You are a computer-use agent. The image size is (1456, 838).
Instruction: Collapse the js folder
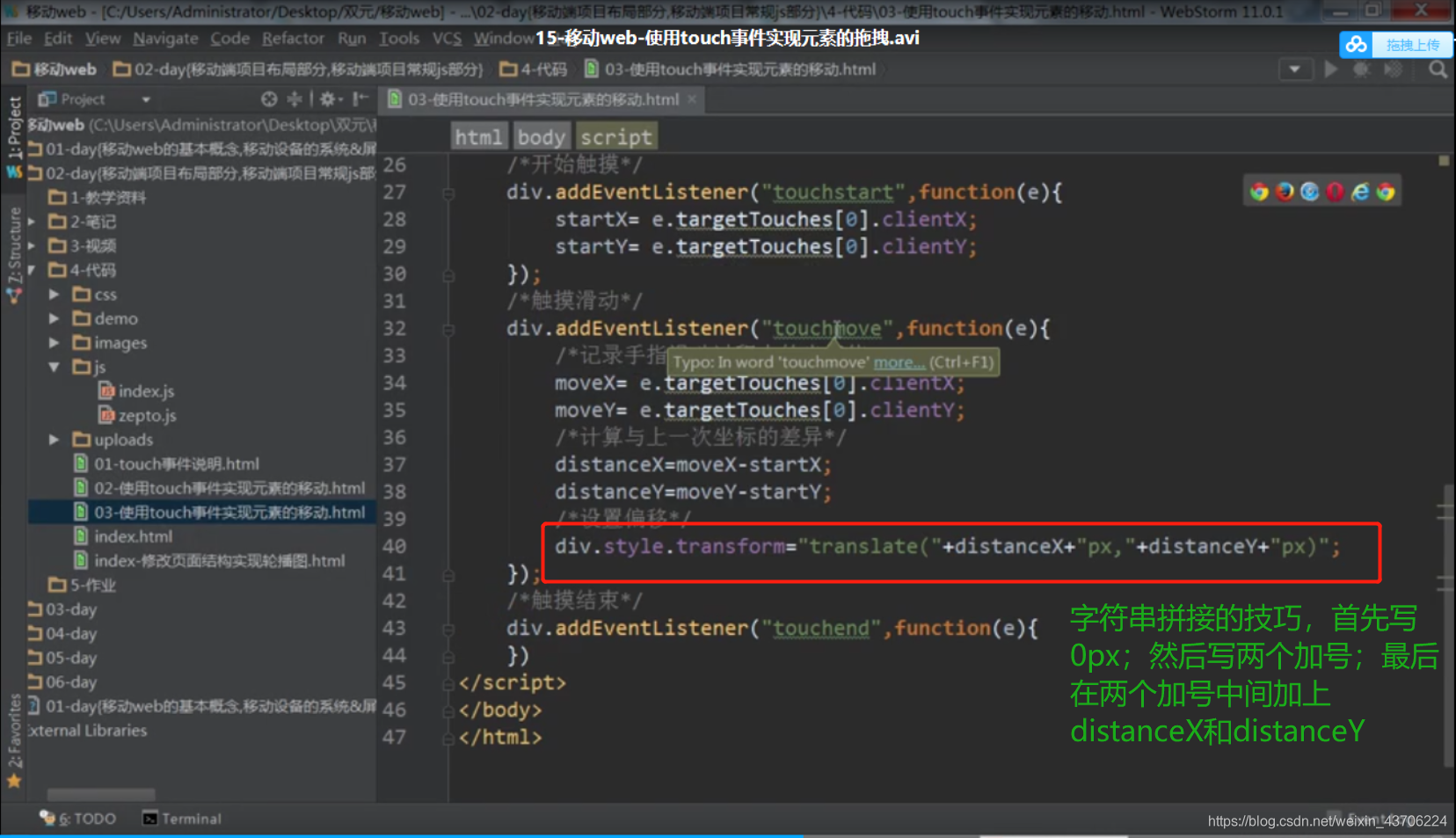tap(55, 367)
